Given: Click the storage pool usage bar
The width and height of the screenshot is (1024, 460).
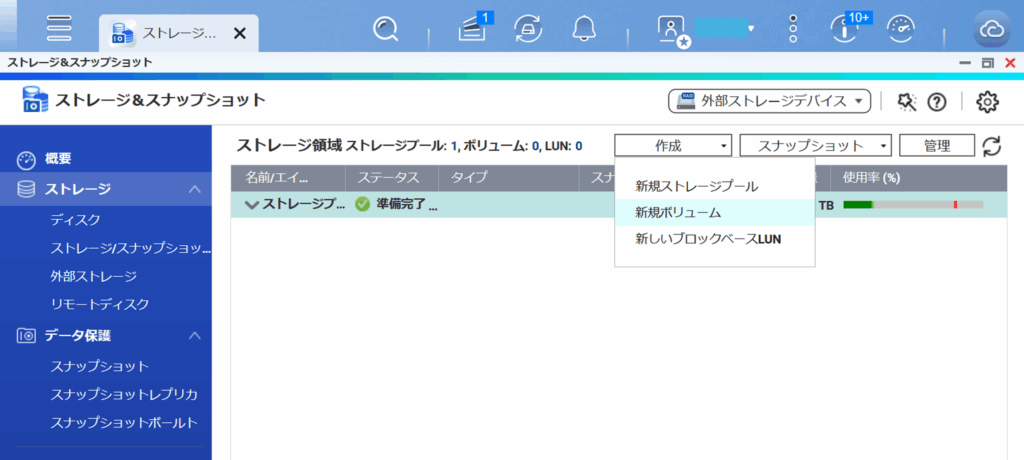Looking at the screenshot, I should point(912,204).
